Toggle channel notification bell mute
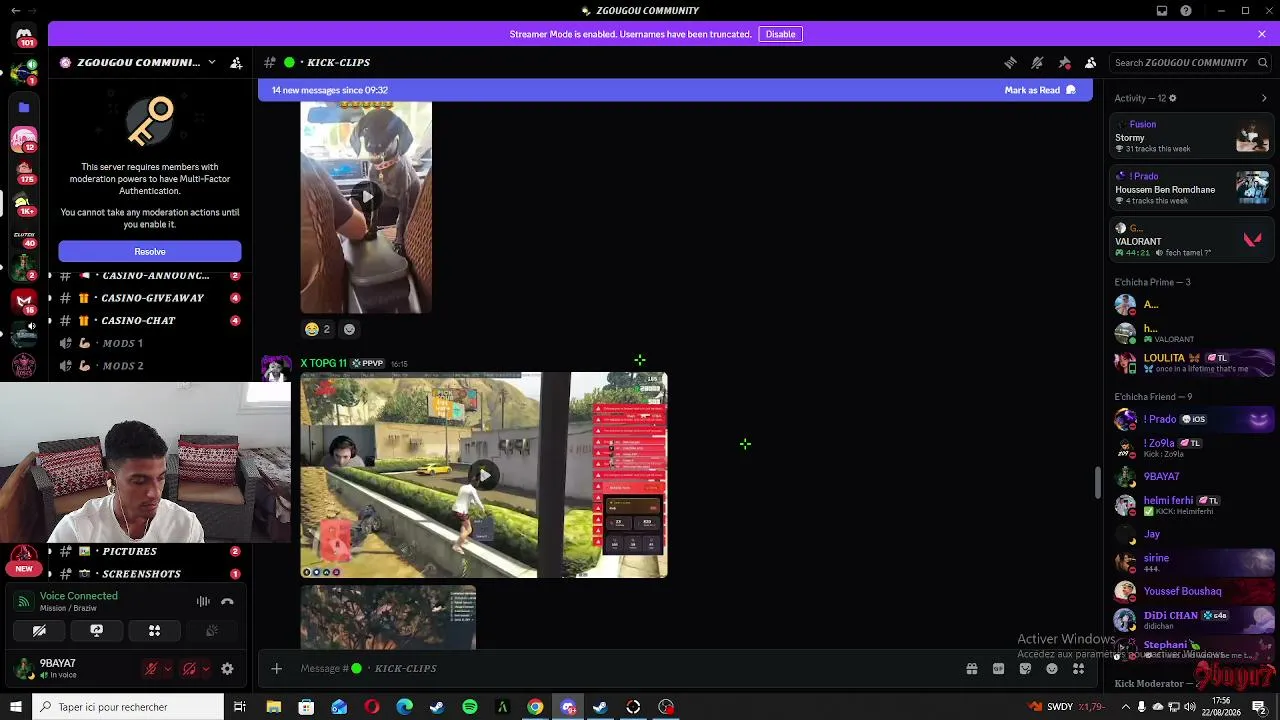1280x720 pixels. tap(1037, 62)
